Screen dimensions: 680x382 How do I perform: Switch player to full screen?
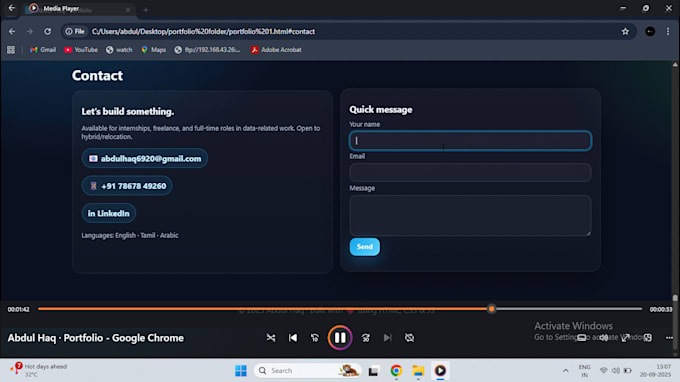click(625, 337)
